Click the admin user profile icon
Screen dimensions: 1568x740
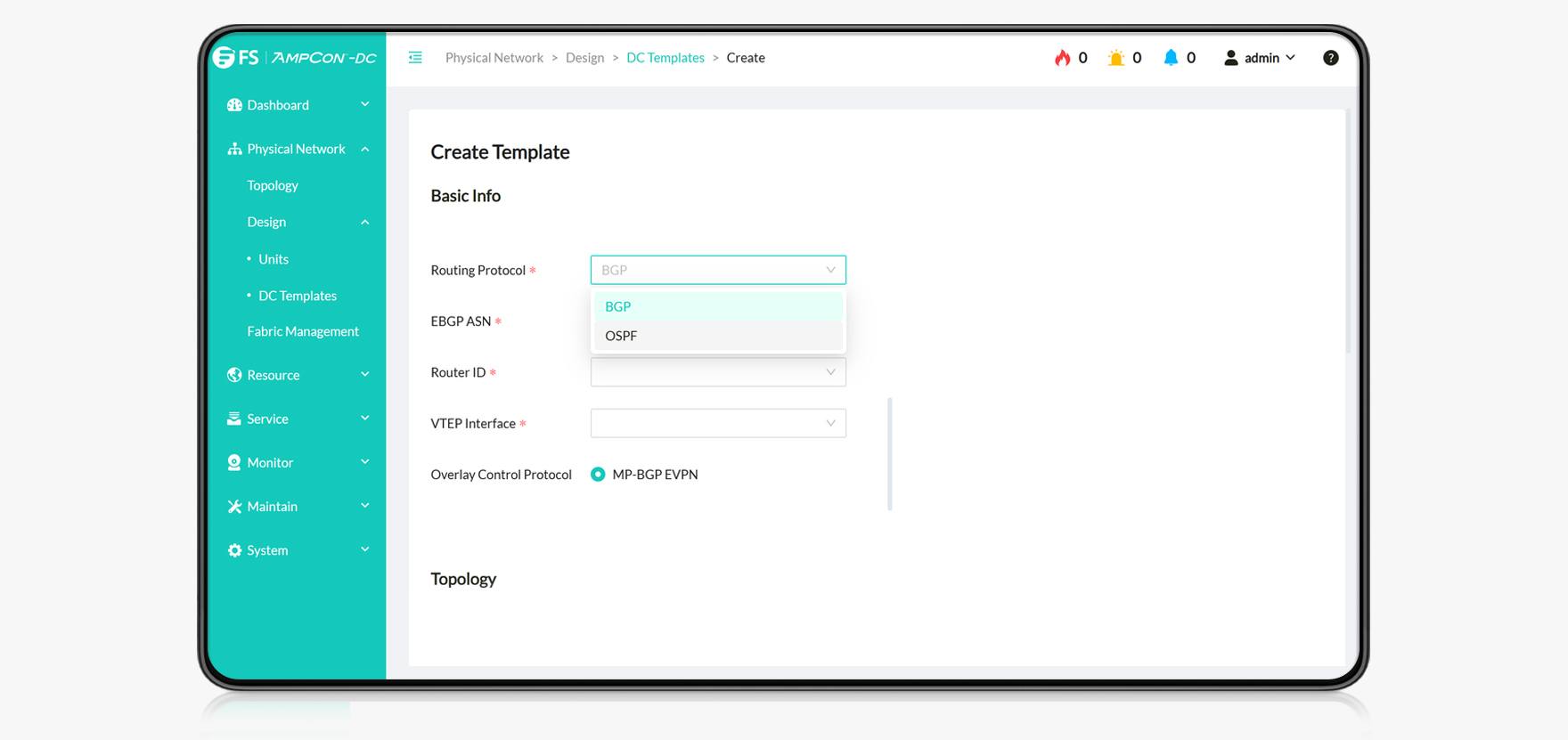pos(1230,58)
